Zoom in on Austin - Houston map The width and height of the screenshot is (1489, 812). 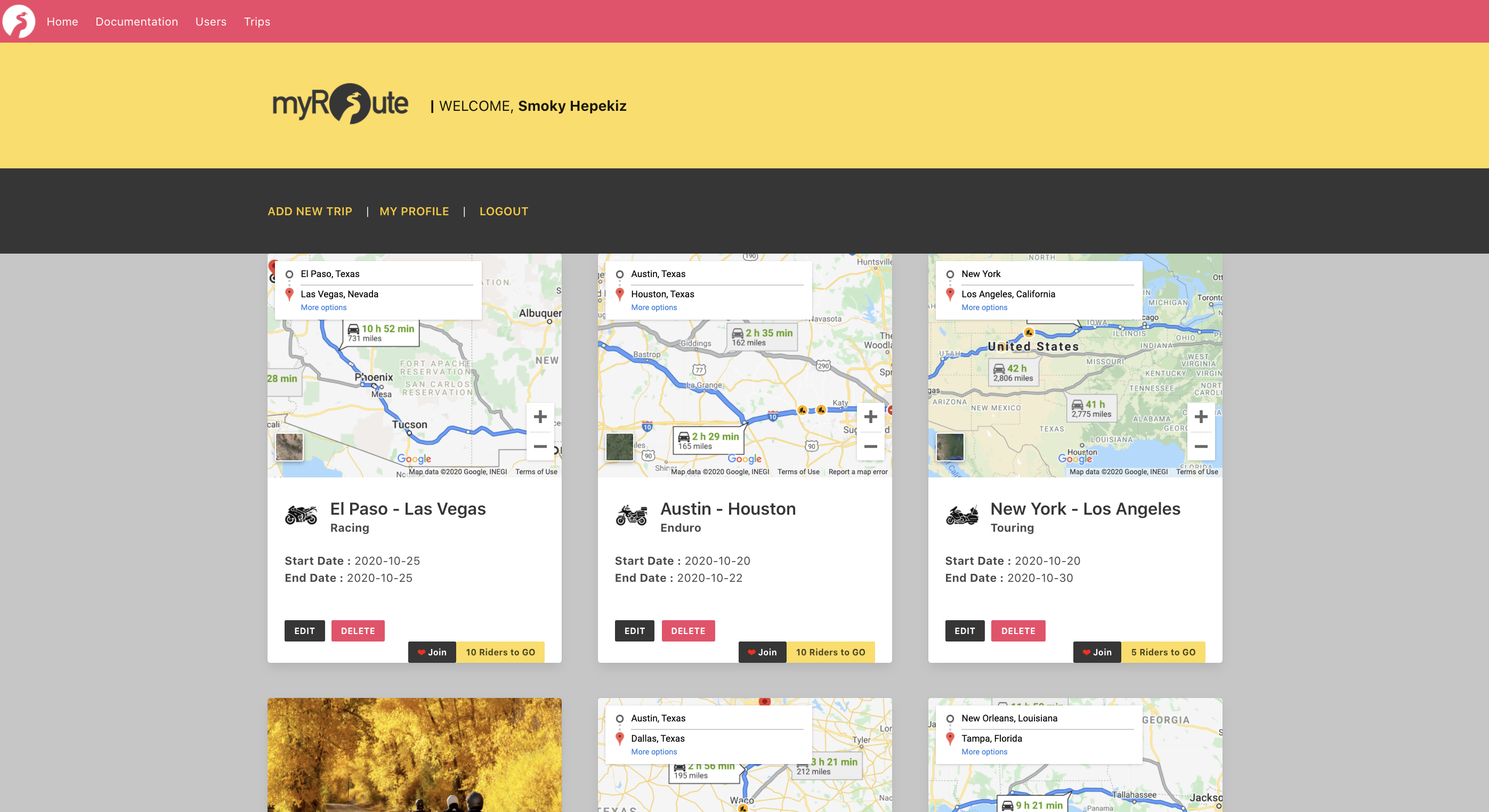tap(870, 417)
